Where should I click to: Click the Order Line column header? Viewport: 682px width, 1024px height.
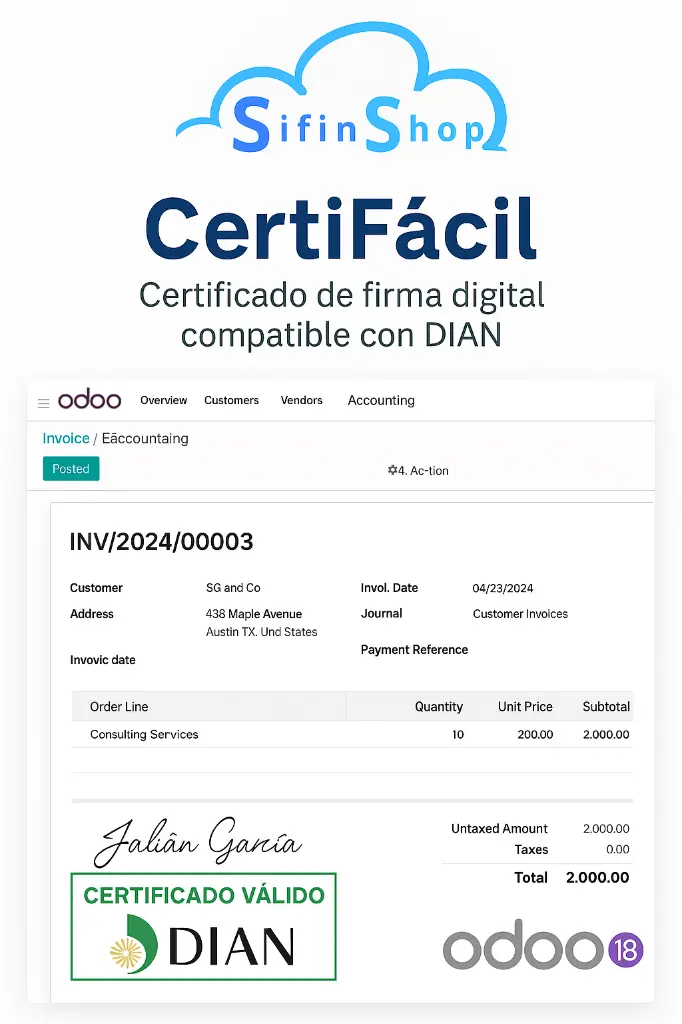click(x=119, y=707)
